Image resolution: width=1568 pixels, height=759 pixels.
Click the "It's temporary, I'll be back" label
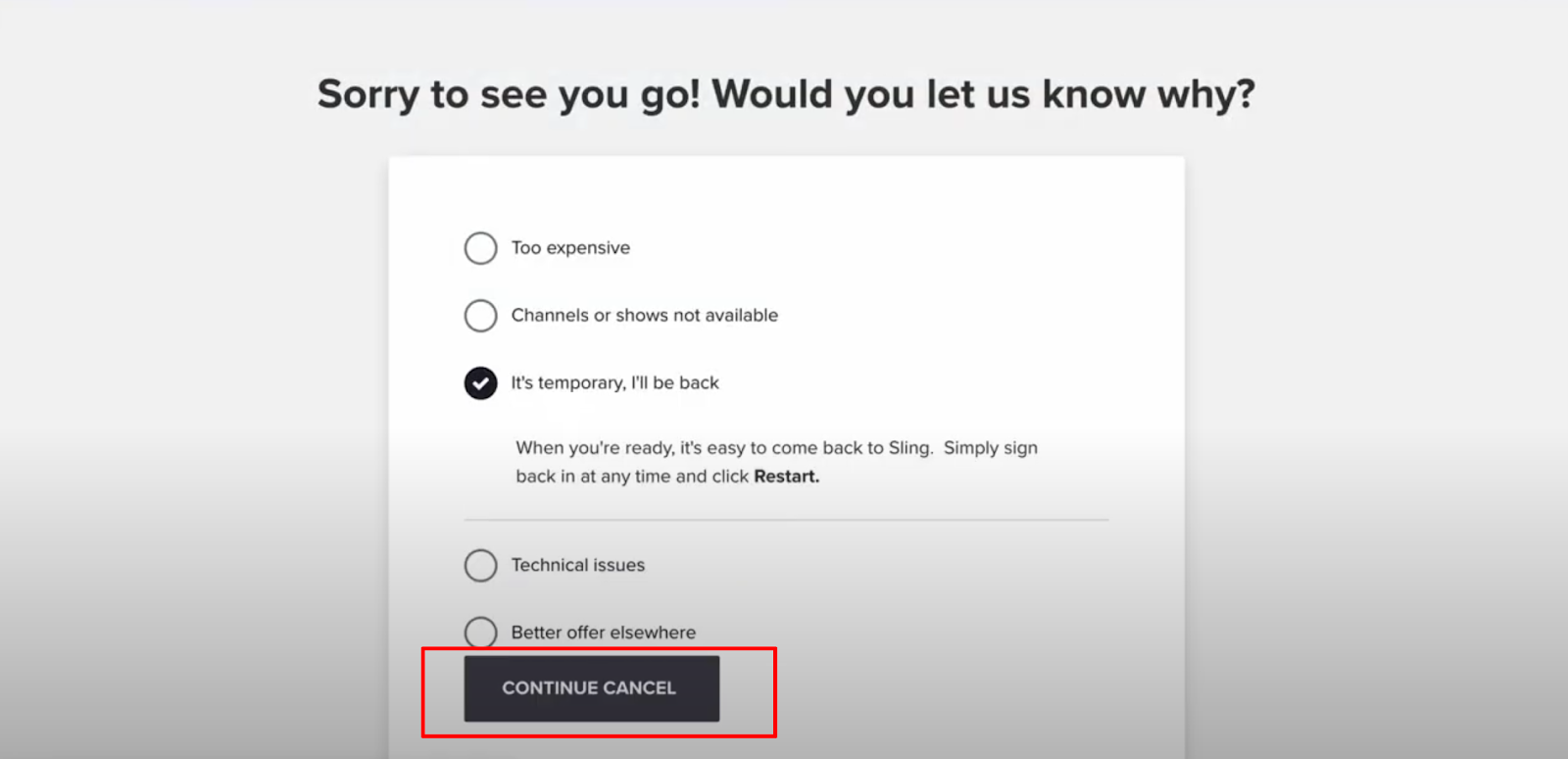click(614, 383)
